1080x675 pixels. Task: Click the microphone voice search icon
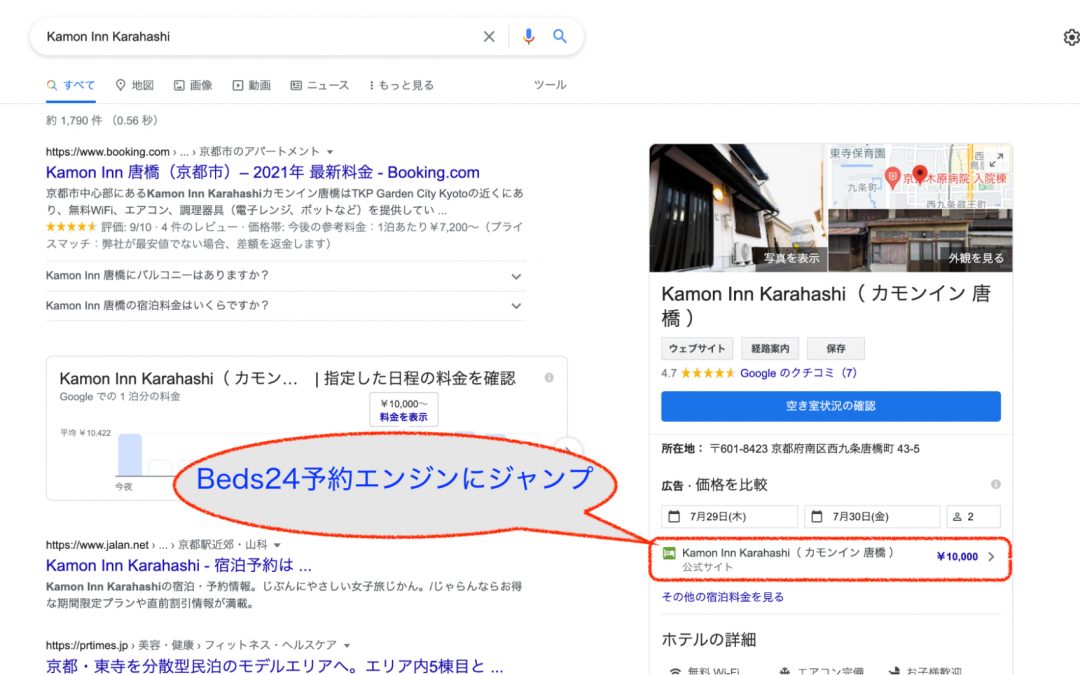[x=529, y=37]
